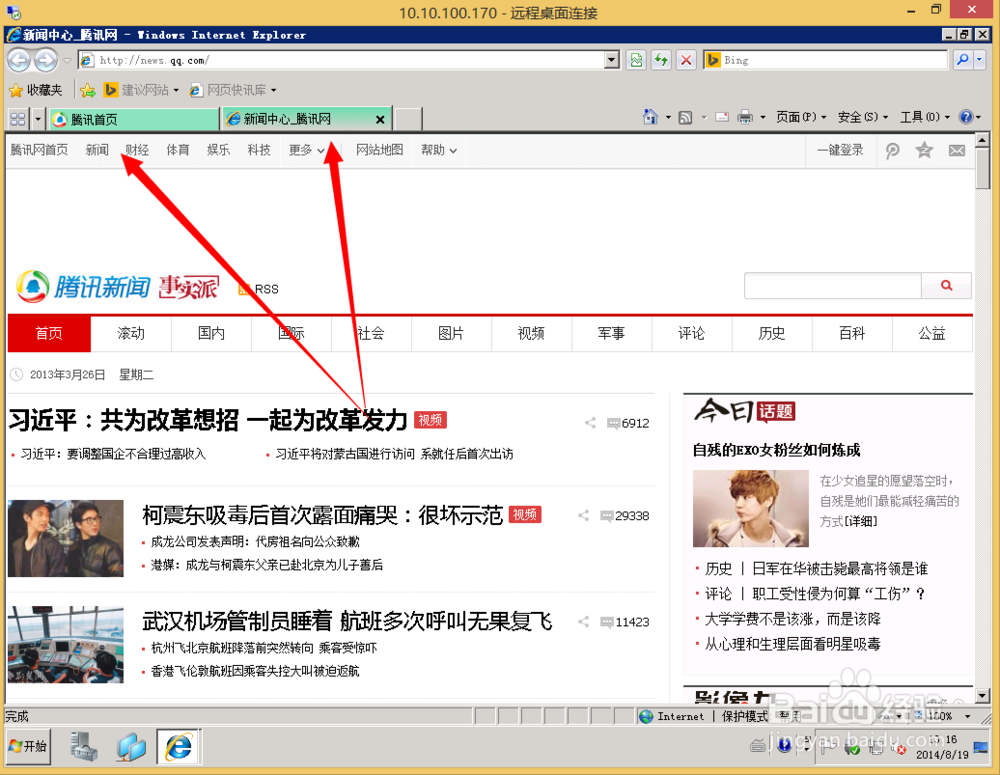Image resolution: width=1000 pixels, height=775 pixels.
Task: Expand 网页快讯库 web slice dropdown
Action: pos(274,91)
